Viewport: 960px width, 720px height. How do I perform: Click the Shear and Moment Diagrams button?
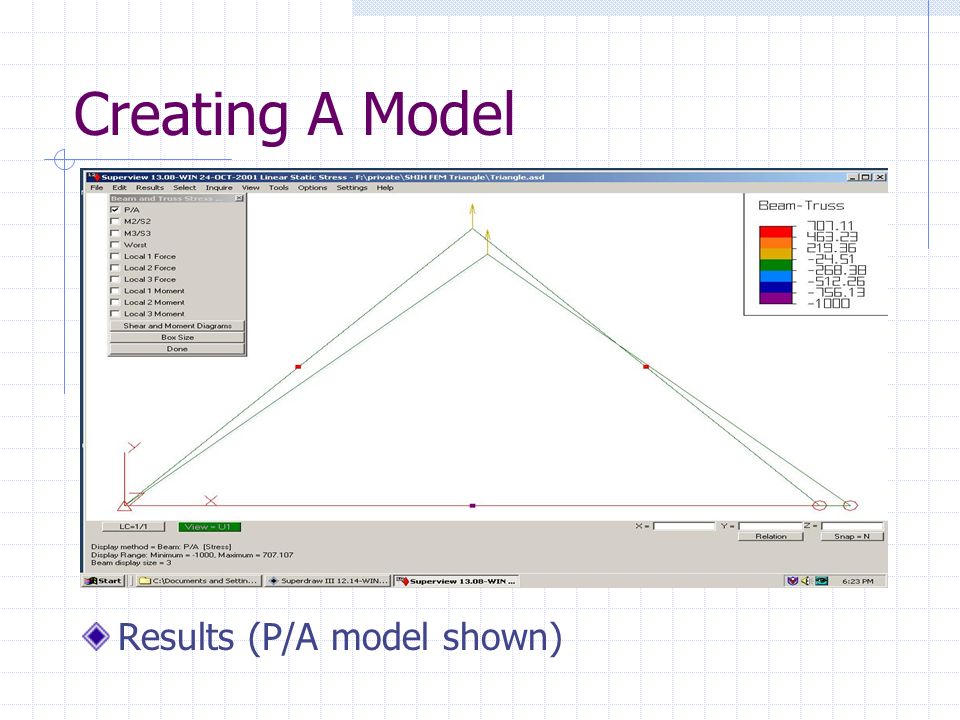[x=178, y=326]
